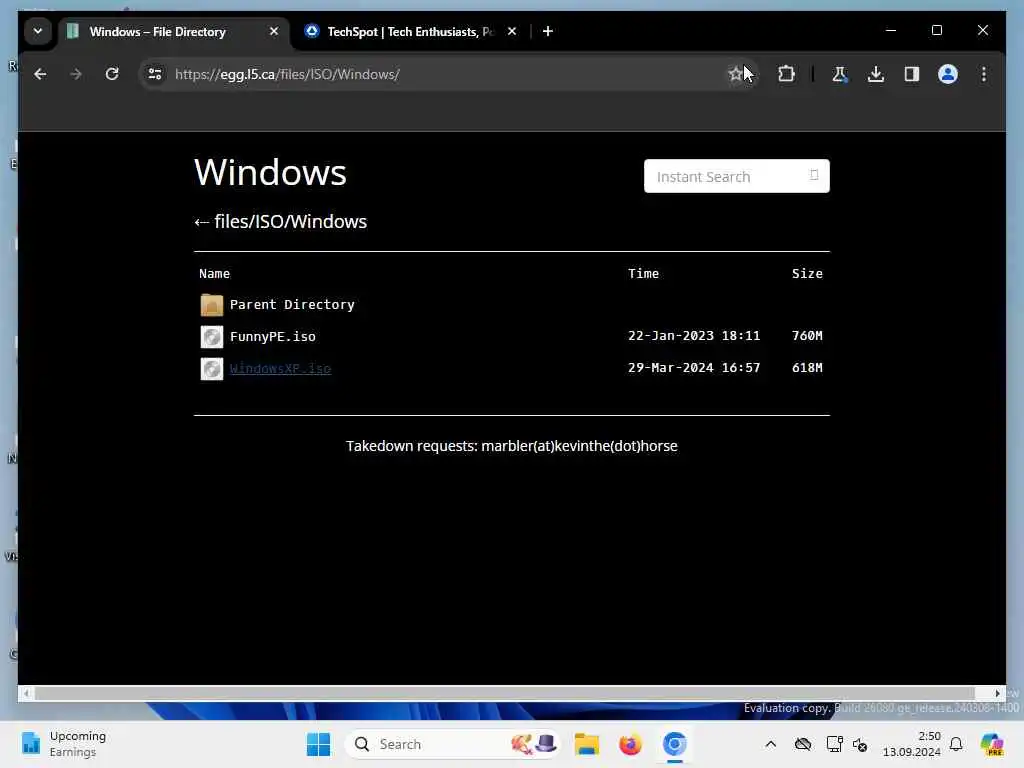The width and height of the screenshot is (1024, 768).
Task: Select the 760M size value
Action: [807, 336]
